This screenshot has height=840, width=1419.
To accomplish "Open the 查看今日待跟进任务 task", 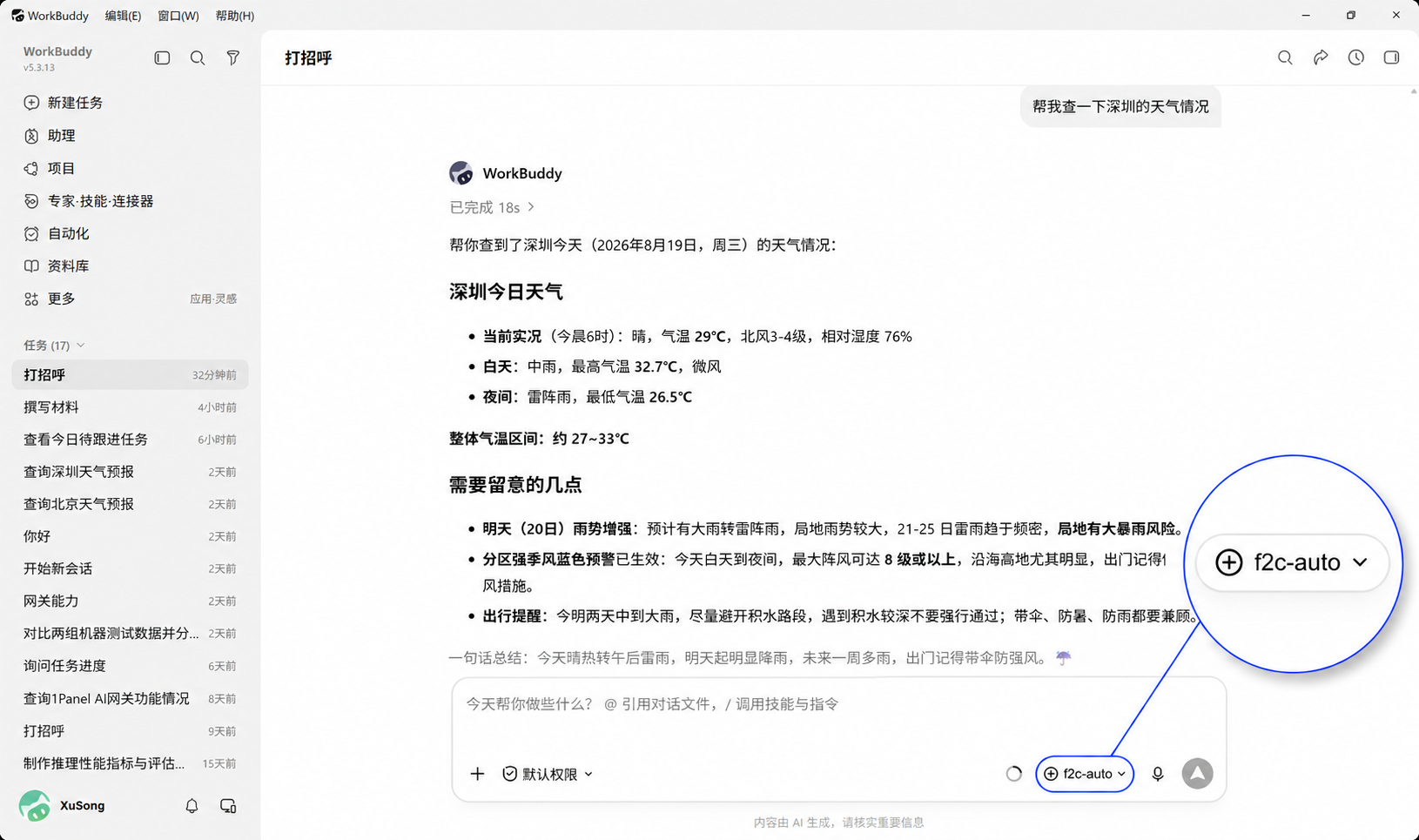I will pos(131,440).
